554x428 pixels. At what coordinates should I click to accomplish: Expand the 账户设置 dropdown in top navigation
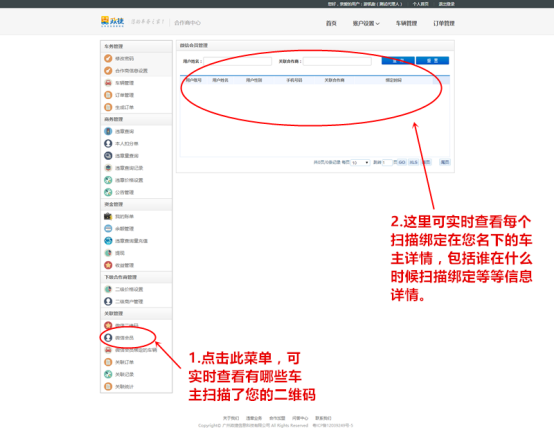(366, 23)
